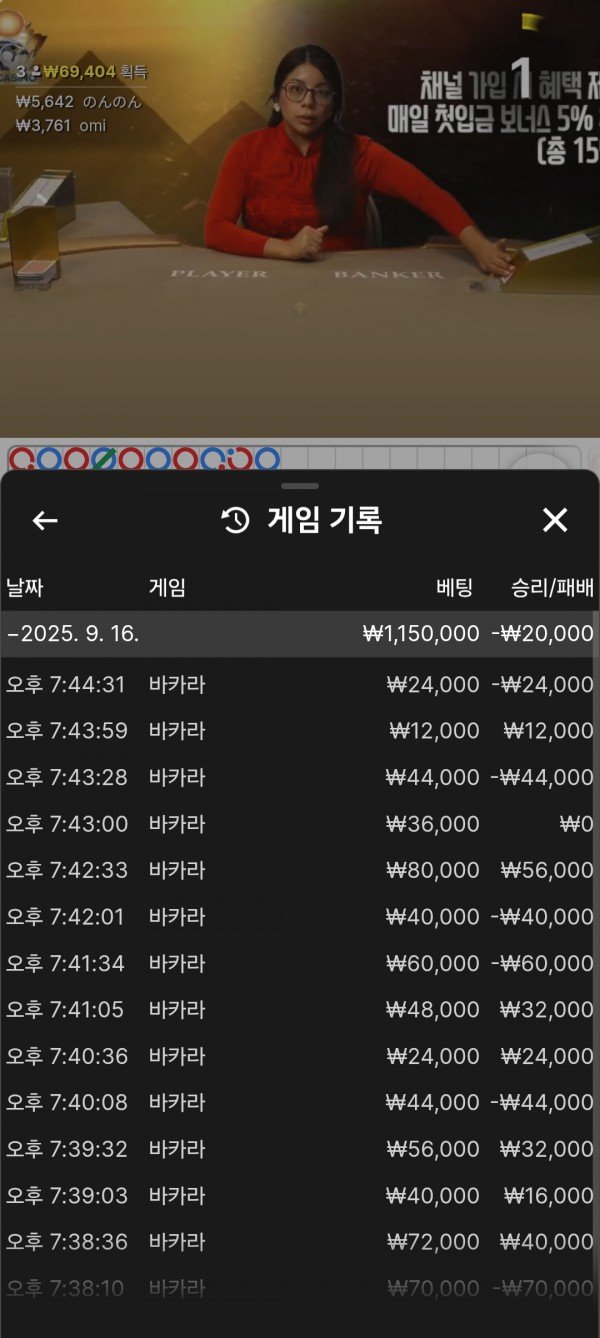Select the 오후 7:39:32 ₩56,000 bet entry
This screenshot has height=1338, width=600.
300,1149
